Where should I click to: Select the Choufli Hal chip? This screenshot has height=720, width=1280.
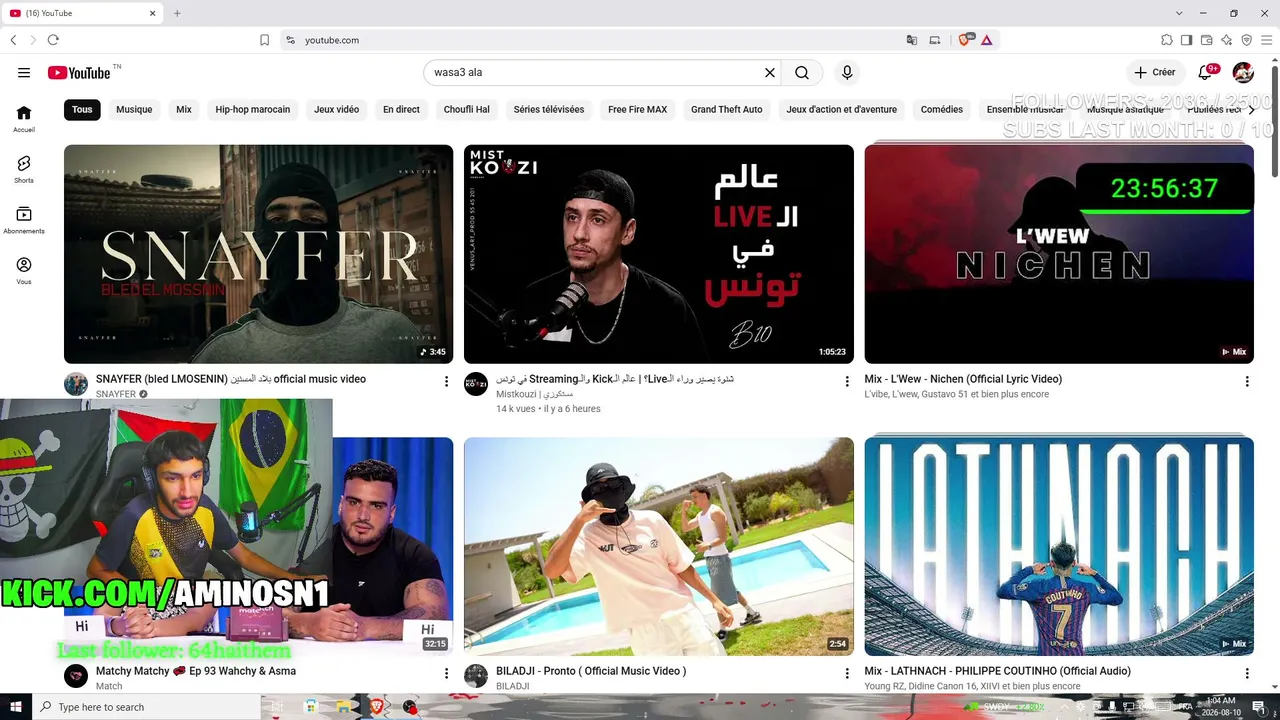(x=467, y=110)
